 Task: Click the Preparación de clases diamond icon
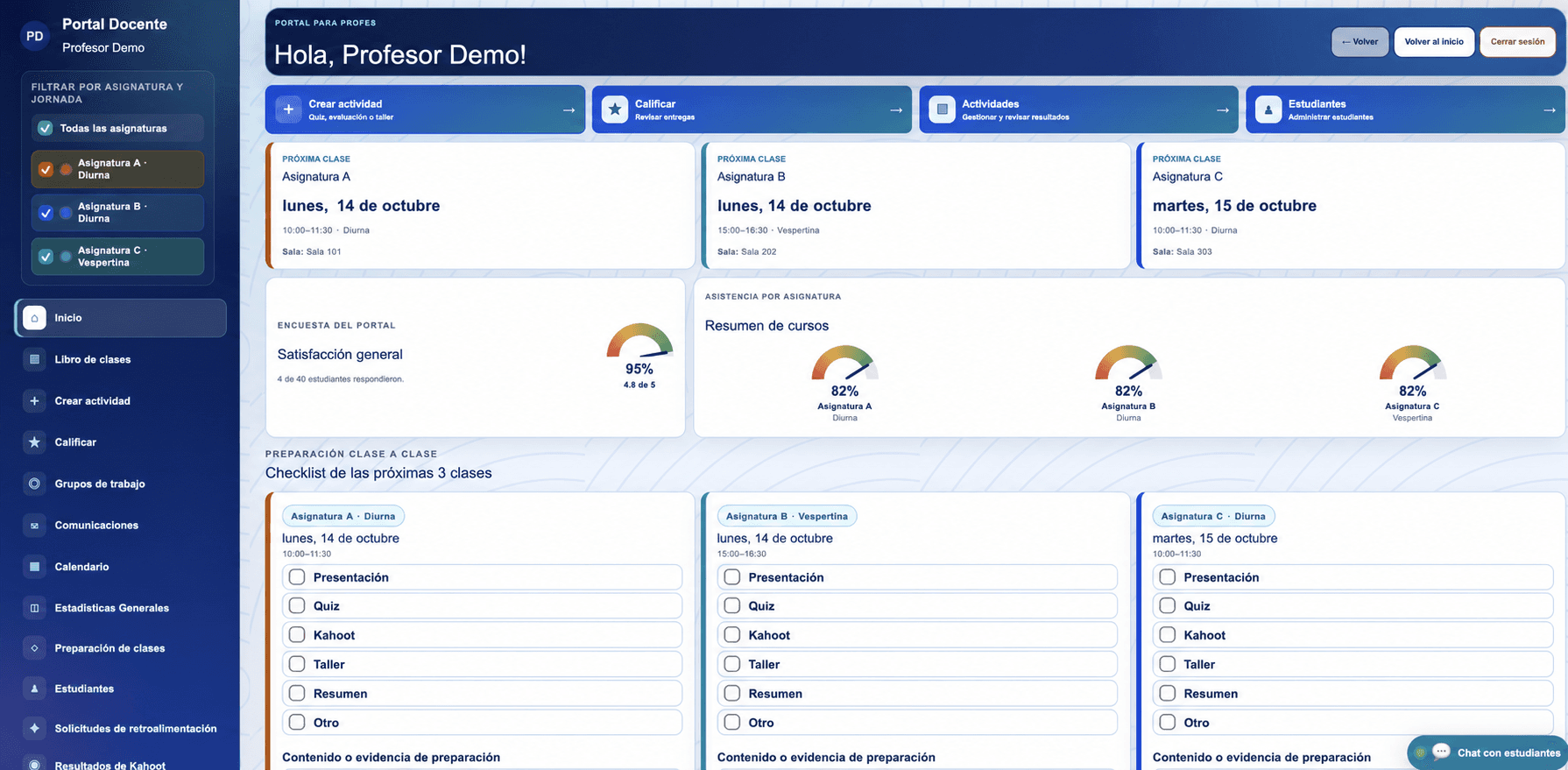[34, 648]
